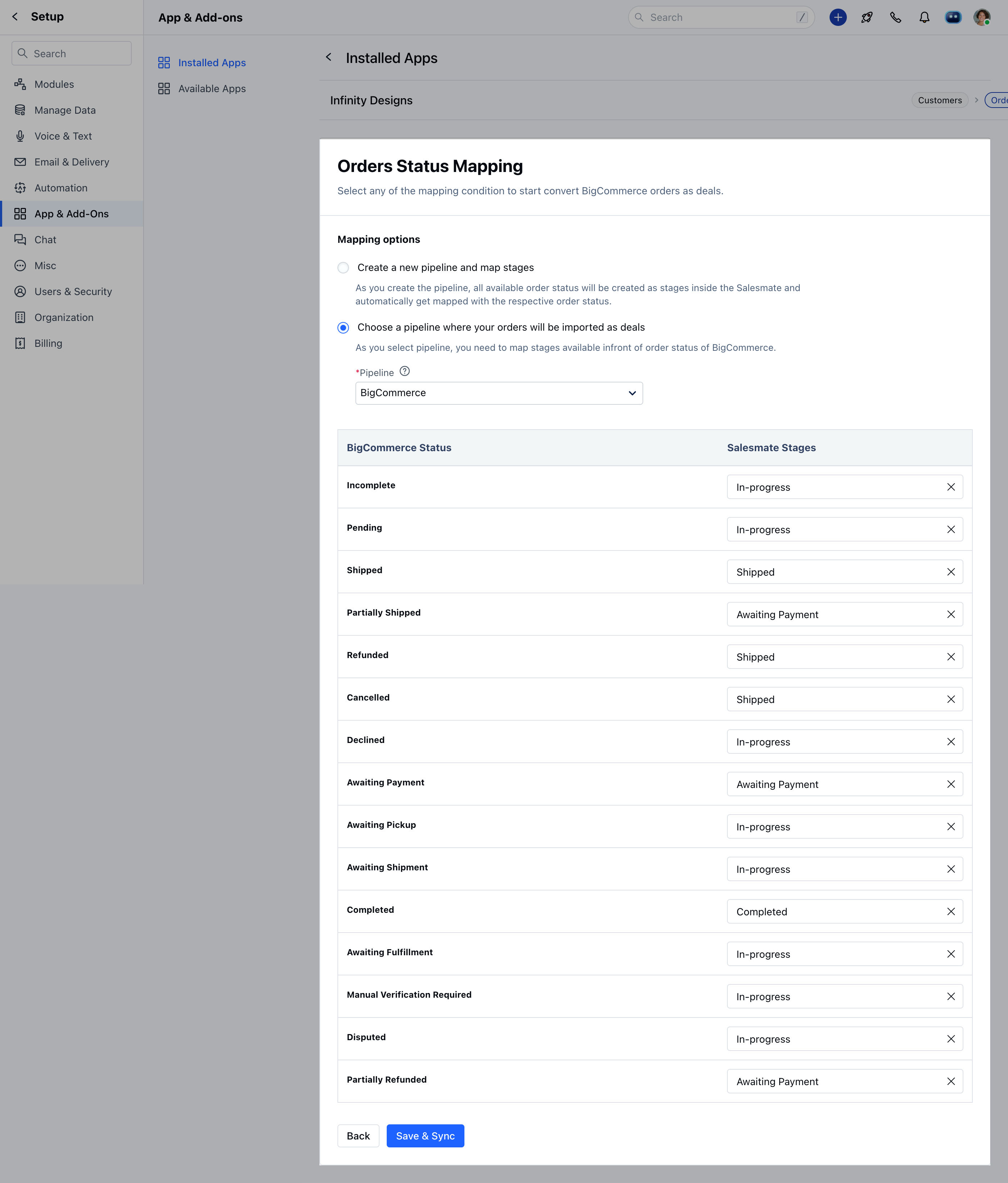The width and height of the screenshot is (1008, 1183).
Task: Select App & Add-Ons in the sidebar
Action: coord(71,213)
